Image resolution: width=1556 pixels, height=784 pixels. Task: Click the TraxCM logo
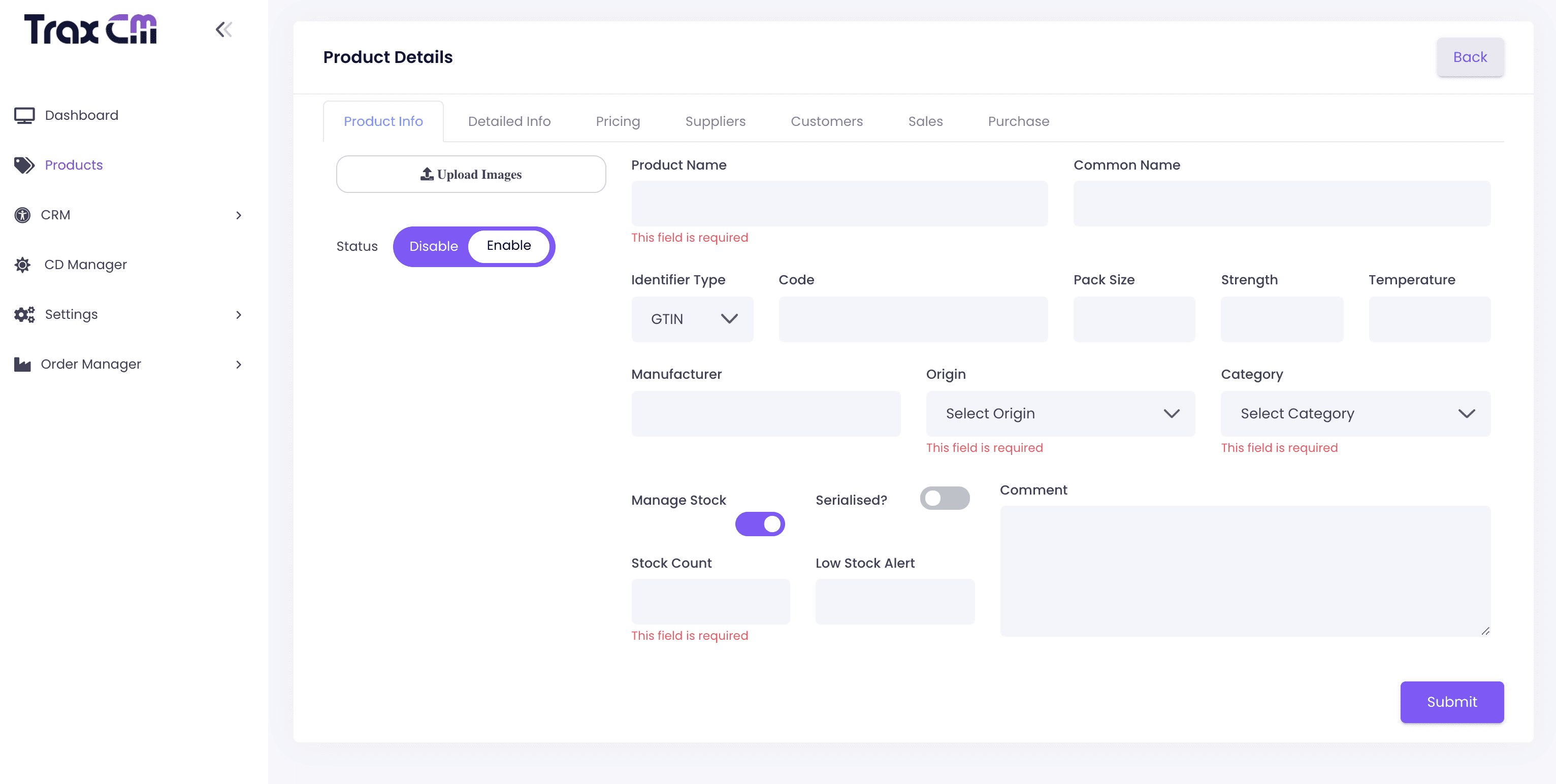(90, 29)
